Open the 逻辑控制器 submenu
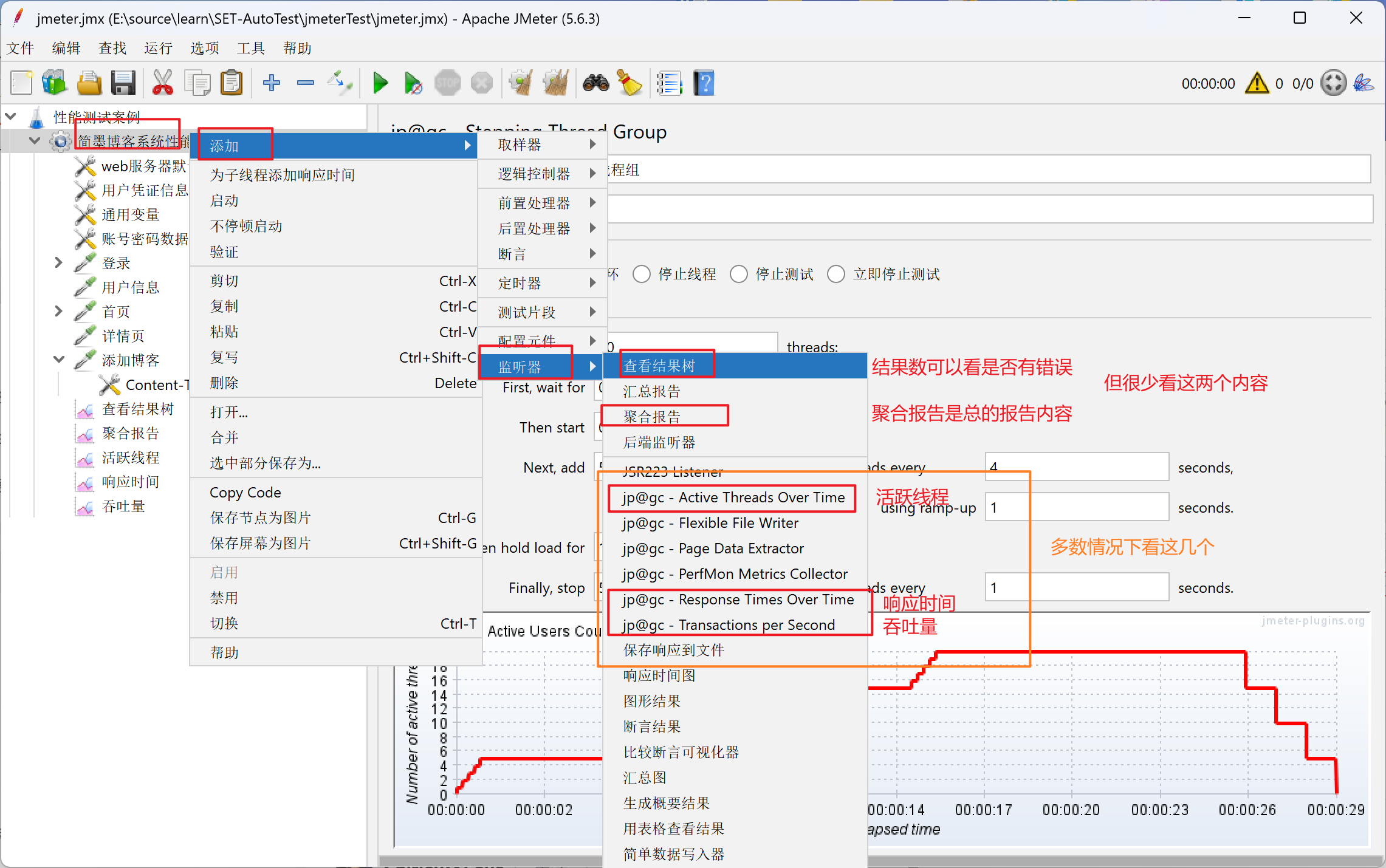1386x868 pixels. pyautogui.click(x=542, y=174)
